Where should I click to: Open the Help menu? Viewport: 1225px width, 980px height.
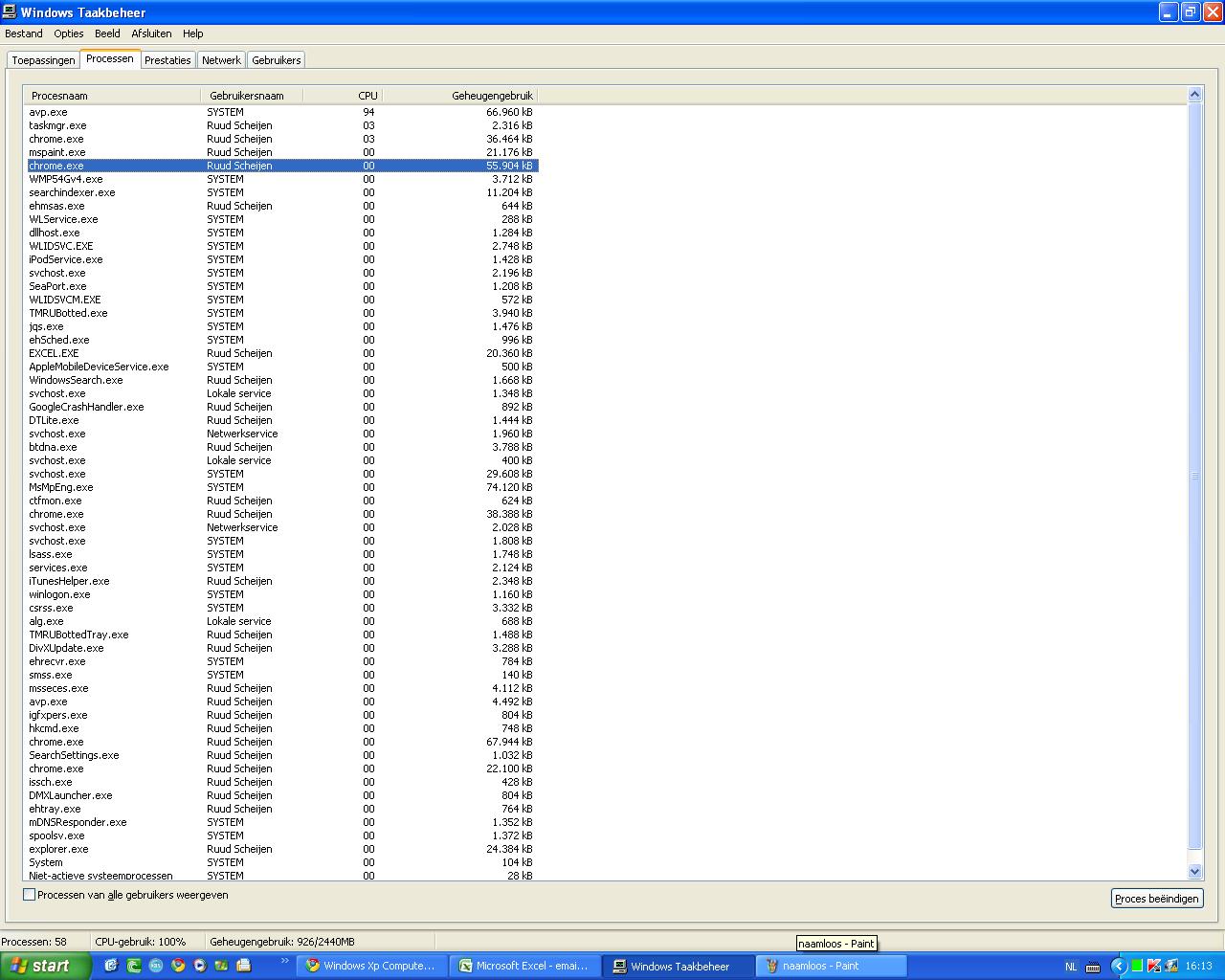[x=192, y=33]
